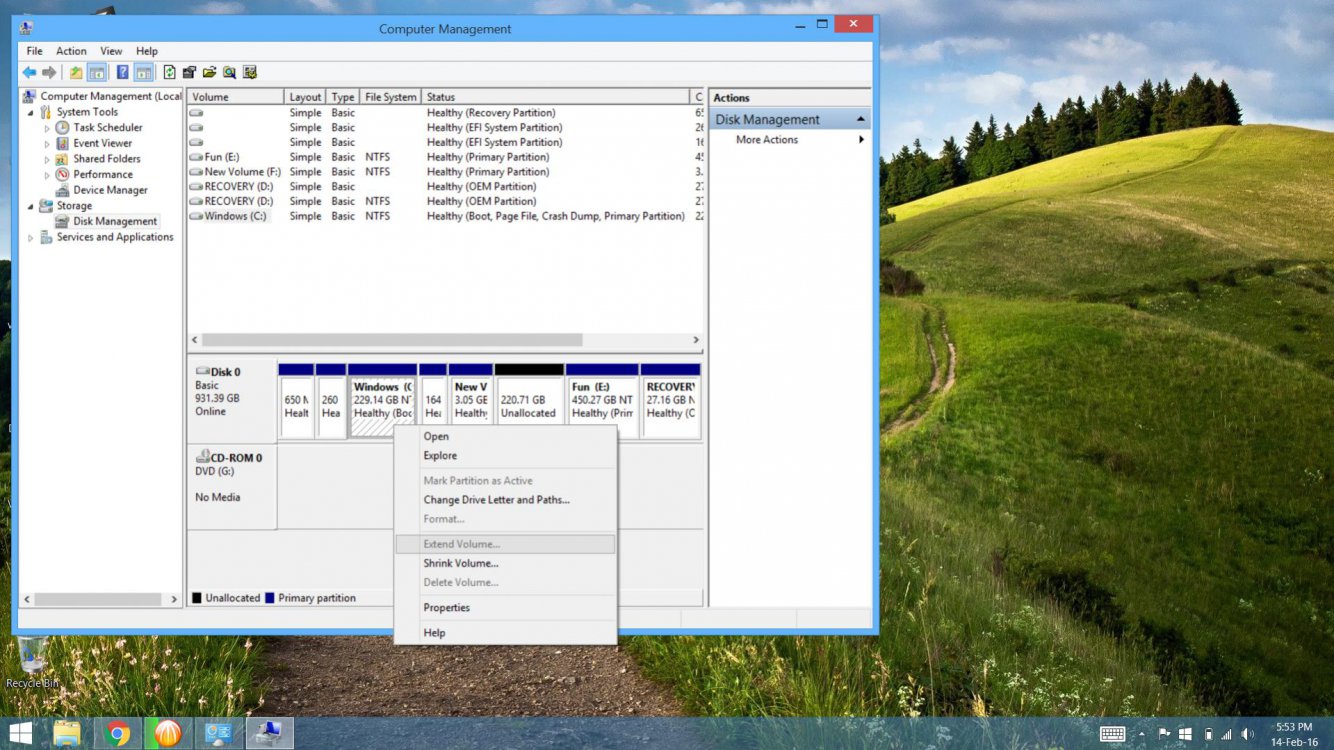Open File Explorer from the taskbar
The height and width of the screenshot is (750, 1334).
[x=67, y=734]
